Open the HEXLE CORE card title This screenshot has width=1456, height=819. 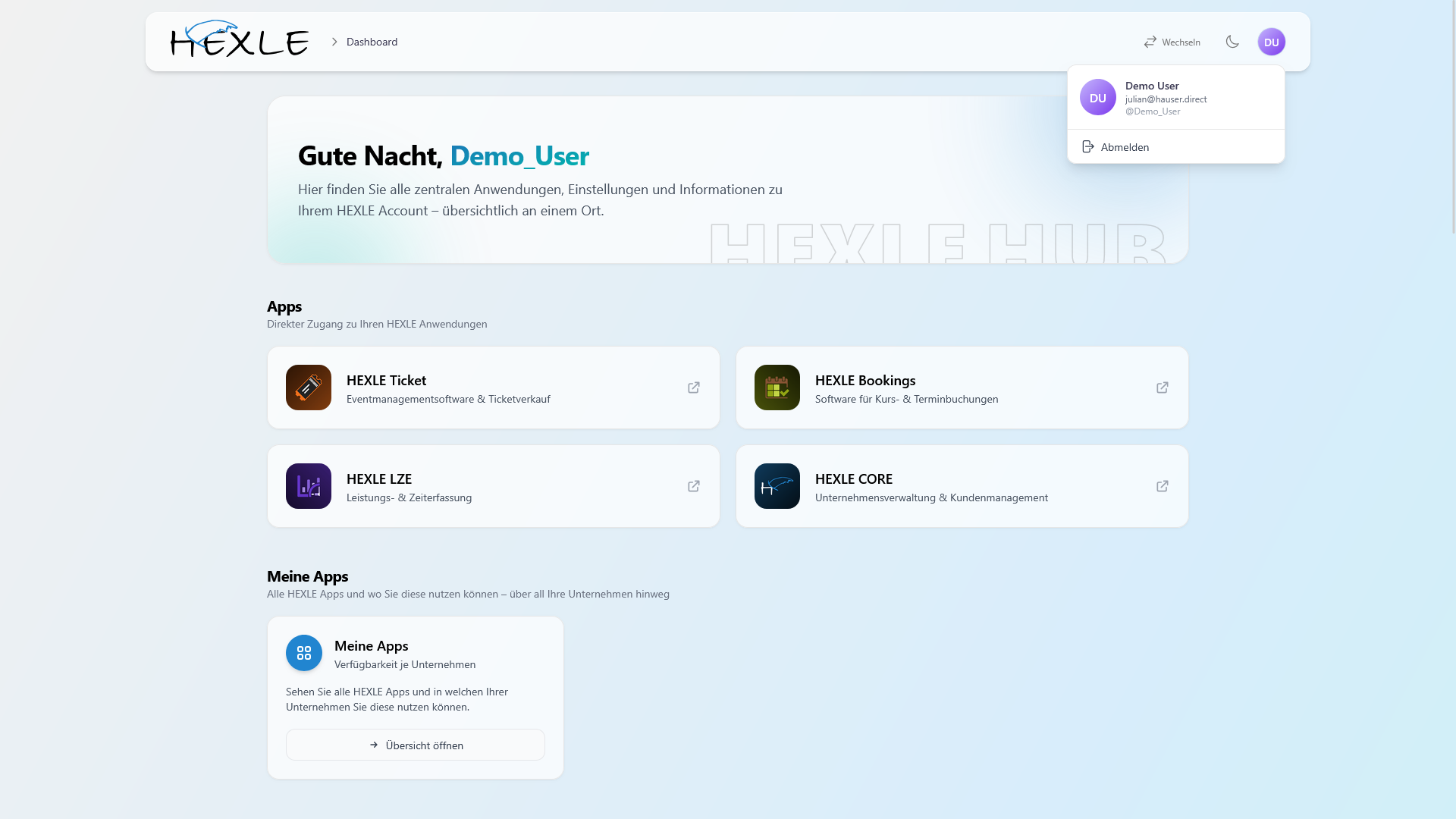coord(854,479)
